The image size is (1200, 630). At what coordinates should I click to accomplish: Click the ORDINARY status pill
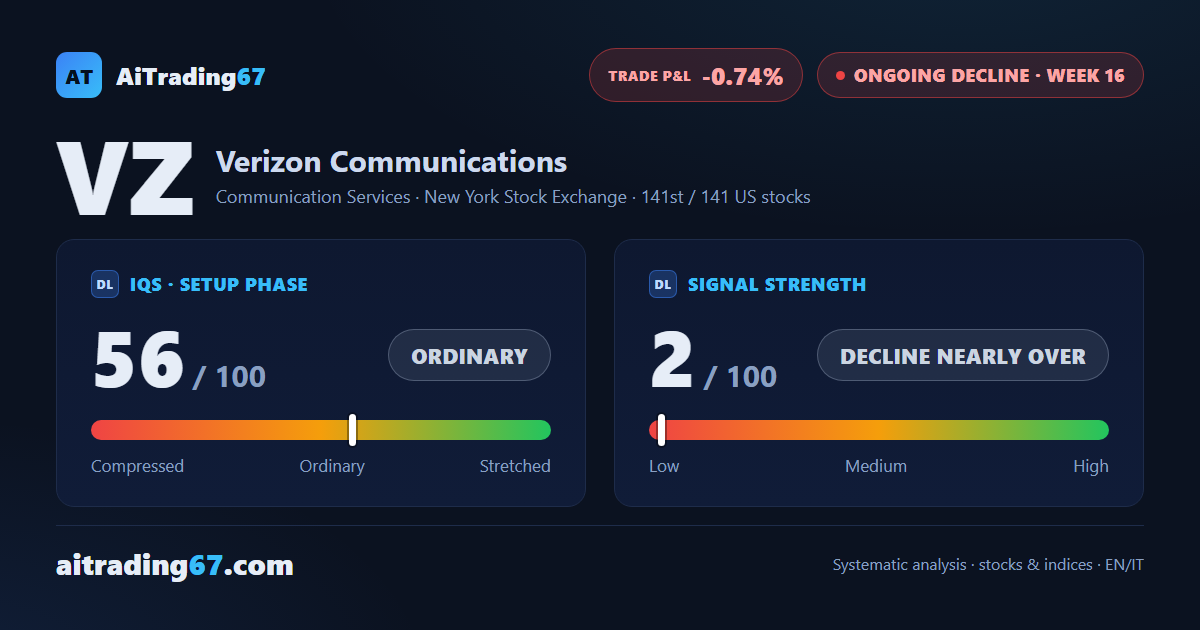click(469, 355)
